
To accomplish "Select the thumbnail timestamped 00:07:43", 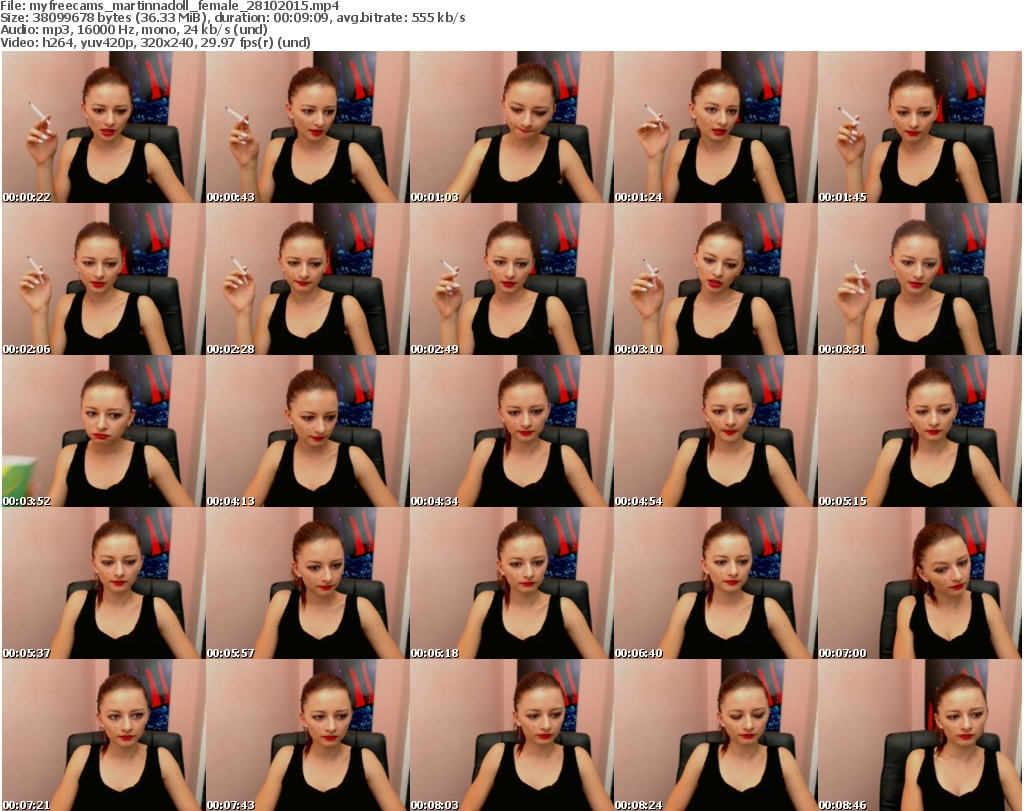I will pyautogui.click(x=308, y=735).
